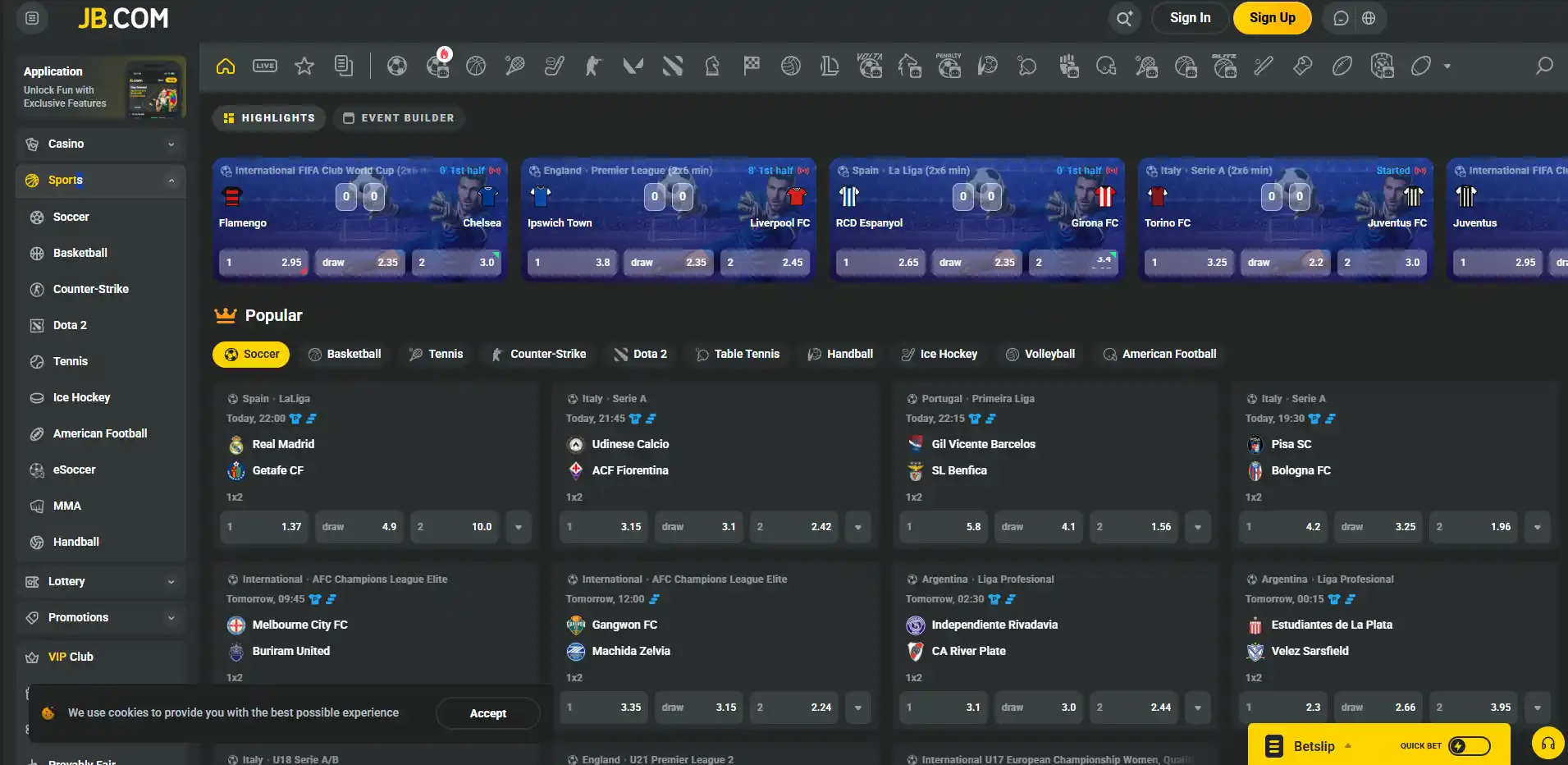
Task: Pick the draw at 4.1 for Gil Vicente vs Benfica
Action: [1039, 527]
